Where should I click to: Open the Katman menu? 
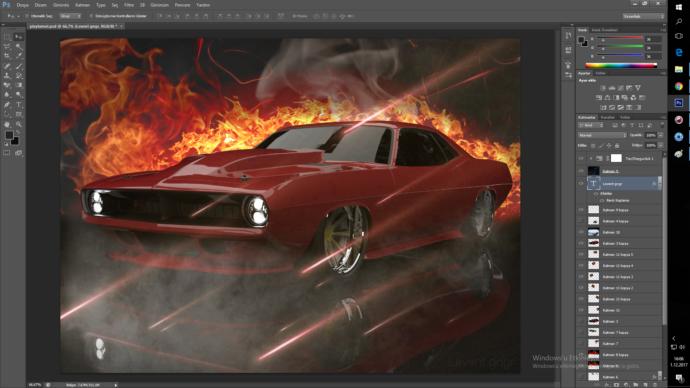point(82,5)
